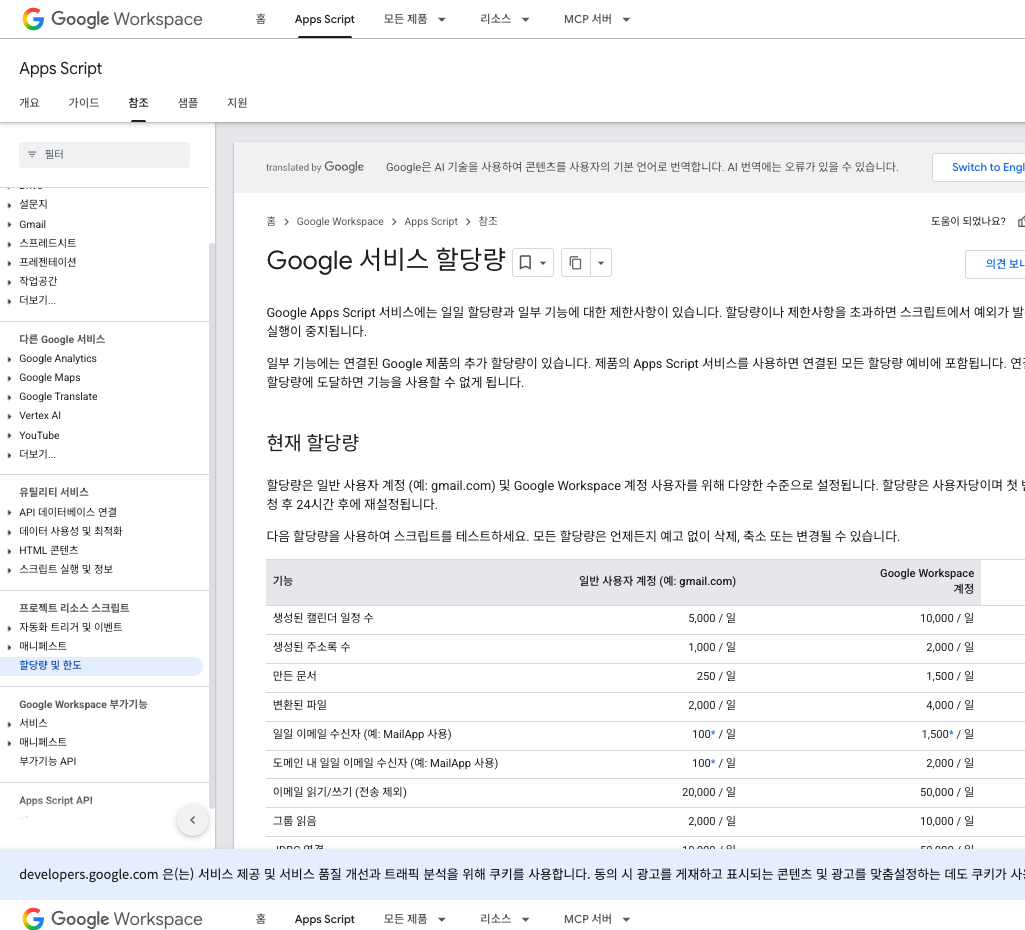Switch to the 개요 tab
This screenshot has height=930, width=1025.
(x=29, y=103)
